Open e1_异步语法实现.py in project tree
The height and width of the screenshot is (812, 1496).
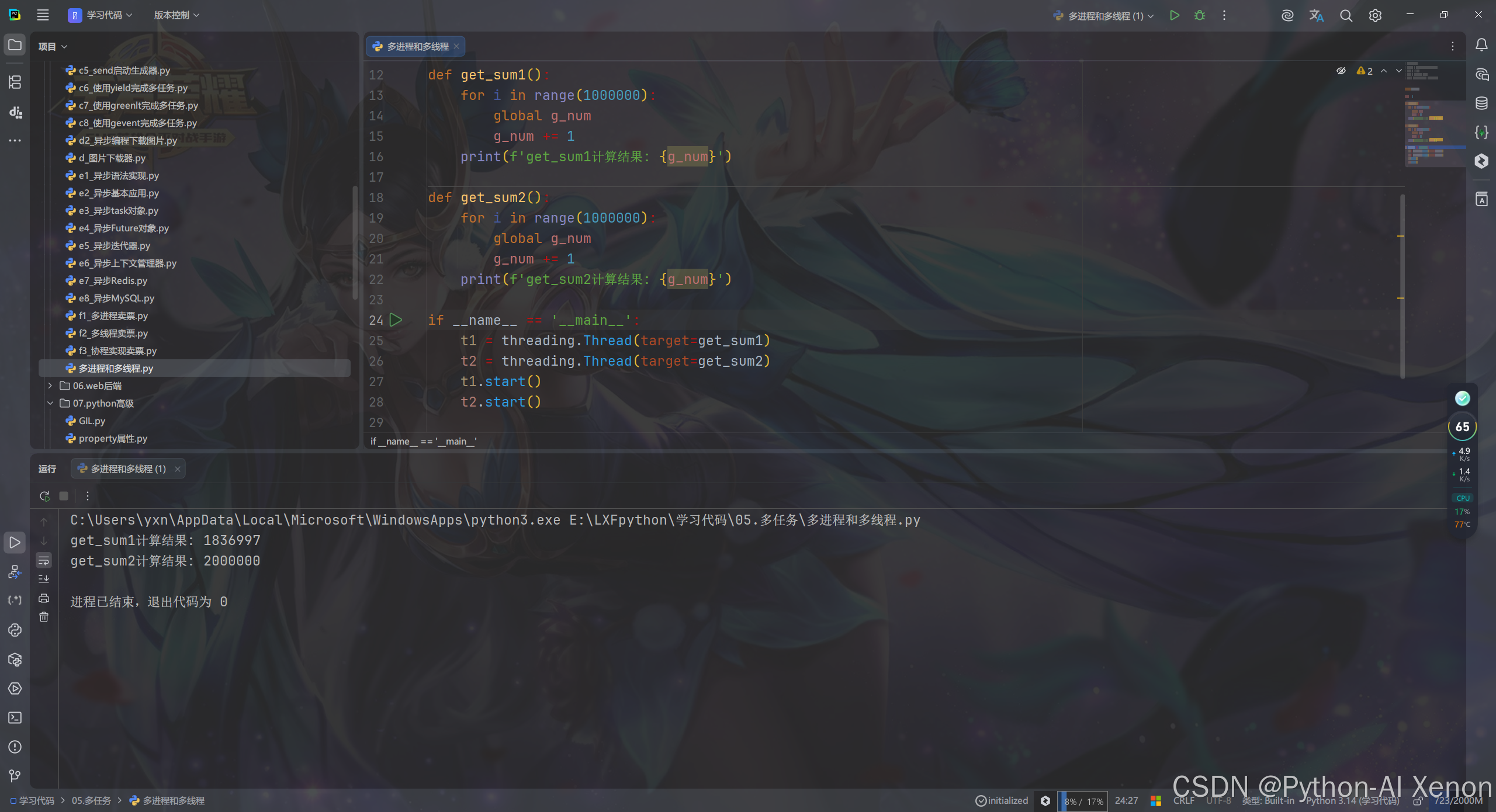[x=119, y=175]
